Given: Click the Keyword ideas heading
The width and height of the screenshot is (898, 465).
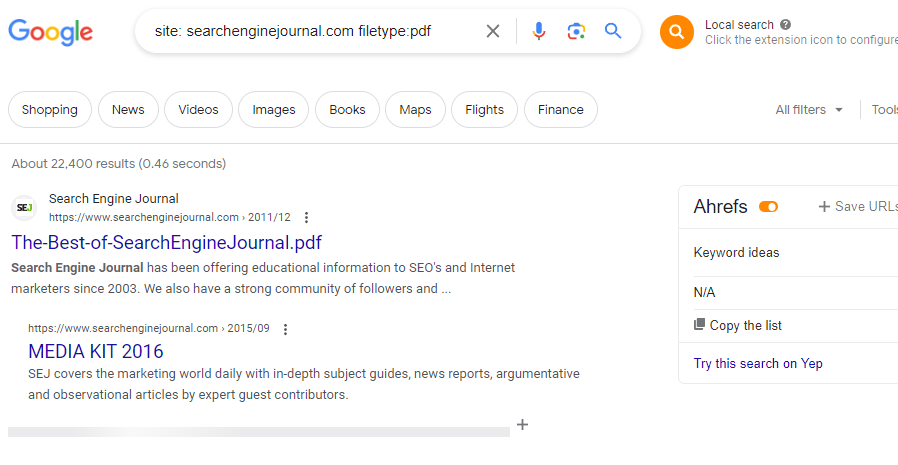Looking at the screenshot, I should 736,253.
